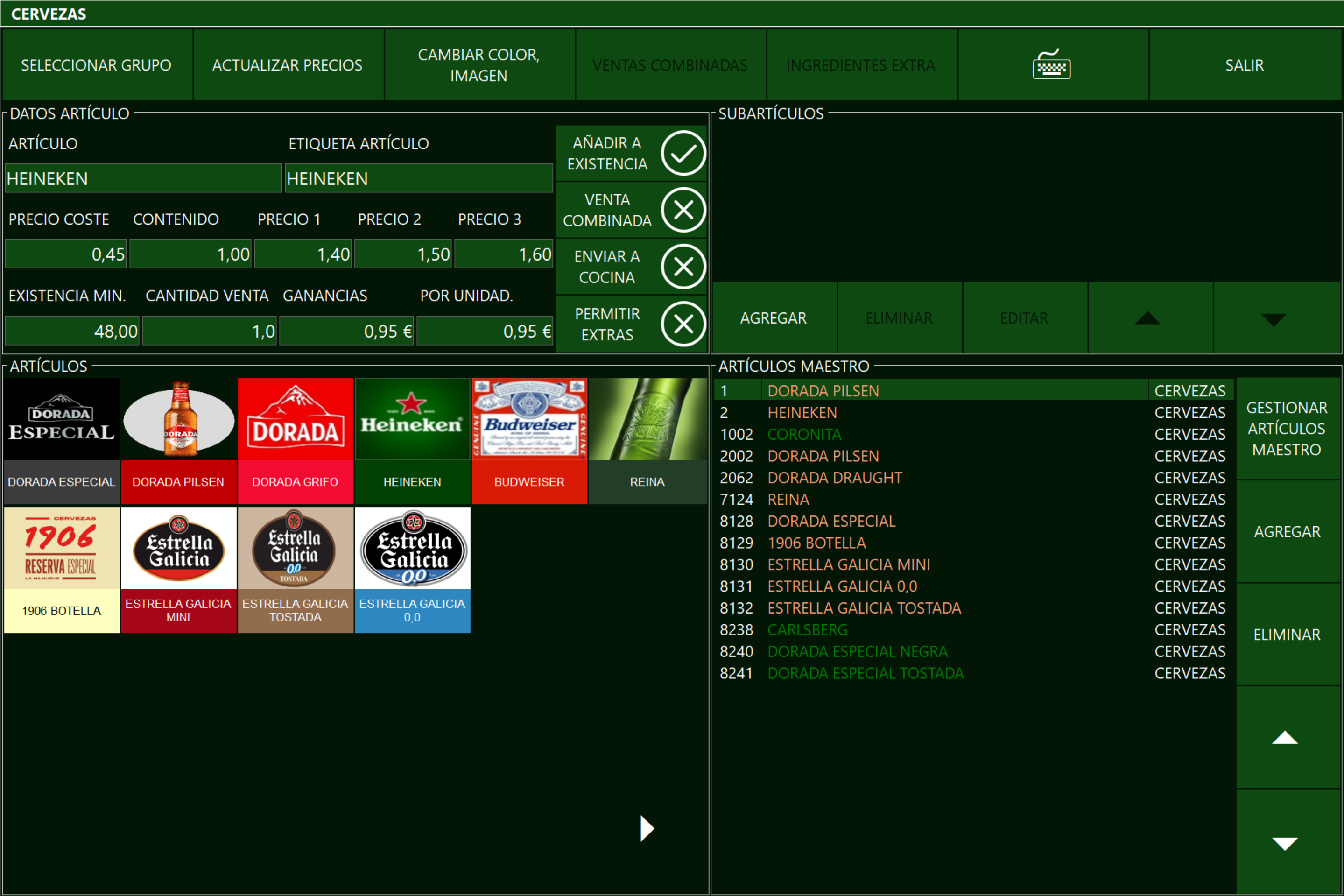The width and height of the screenshot is (1344, 896).
Task: Select the 1906 Botella article tile
Action: coord(62,569)
